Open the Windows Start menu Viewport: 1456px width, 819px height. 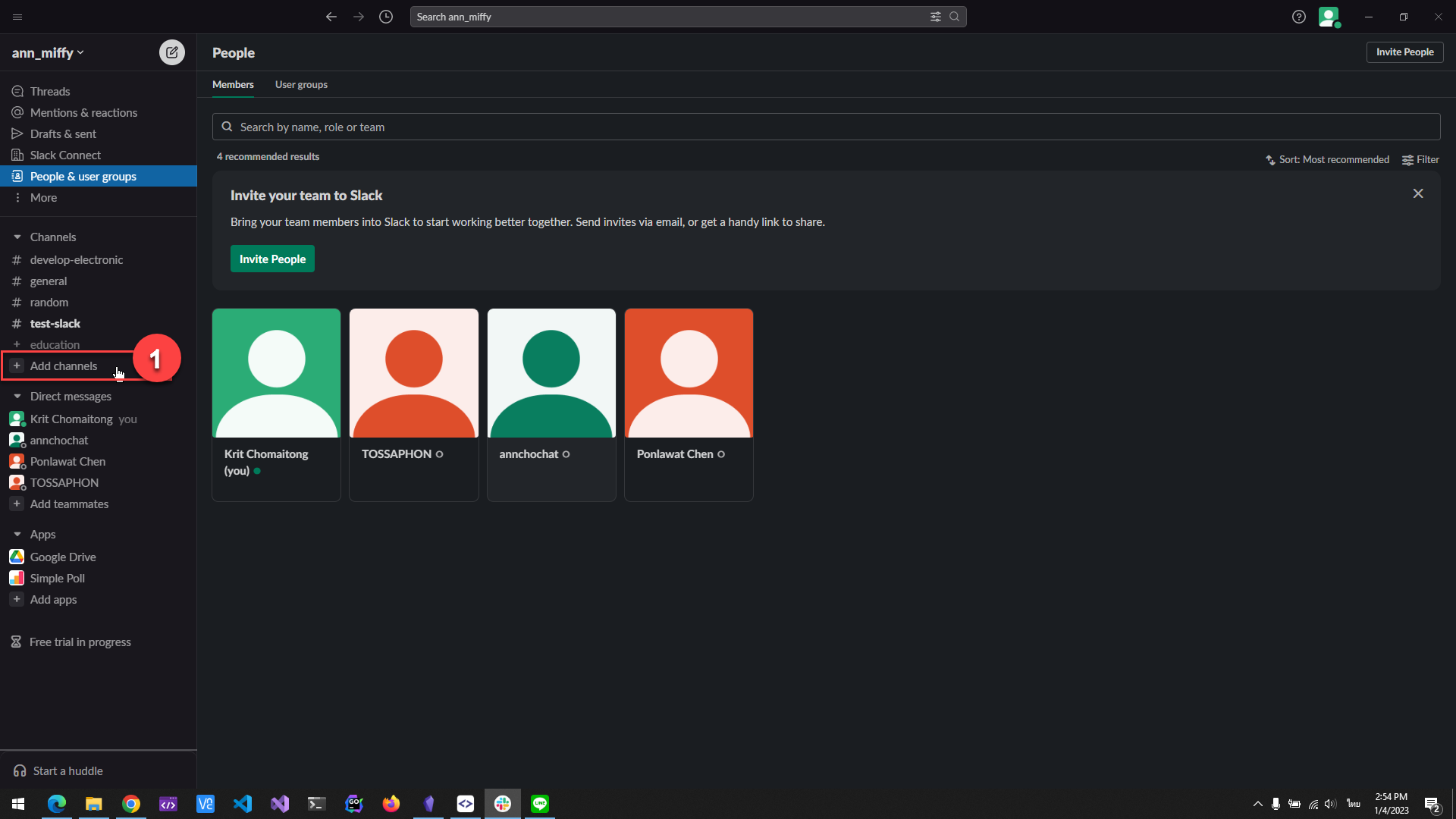tap(18, 803)
